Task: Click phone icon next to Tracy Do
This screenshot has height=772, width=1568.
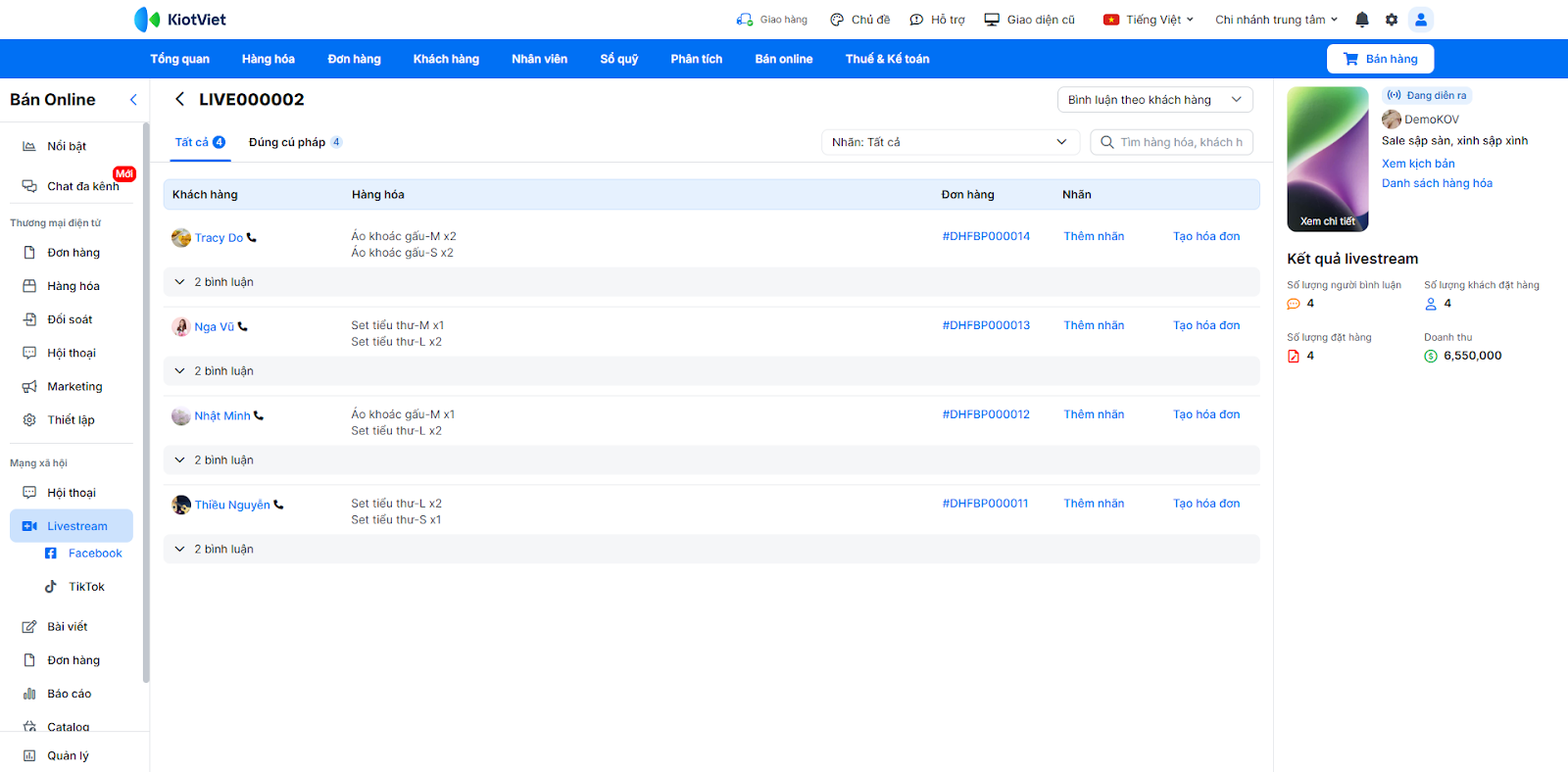Action: click(252, 237)
